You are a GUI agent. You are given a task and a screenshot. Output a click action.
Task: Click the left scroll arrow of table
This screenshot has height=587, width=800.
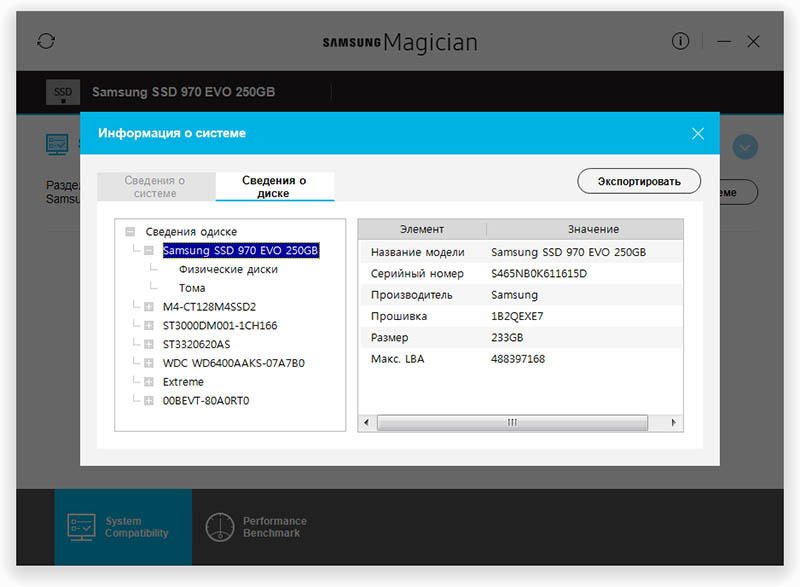click(366, 423)
